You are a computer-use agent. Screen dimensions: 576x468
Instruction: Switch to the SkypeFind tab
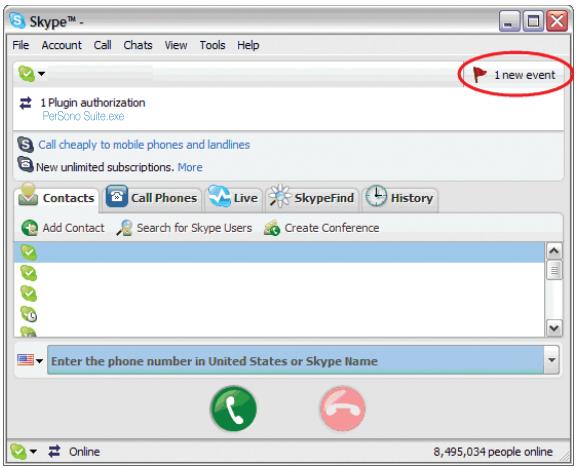pyautogui.click(x=312, y=199)
